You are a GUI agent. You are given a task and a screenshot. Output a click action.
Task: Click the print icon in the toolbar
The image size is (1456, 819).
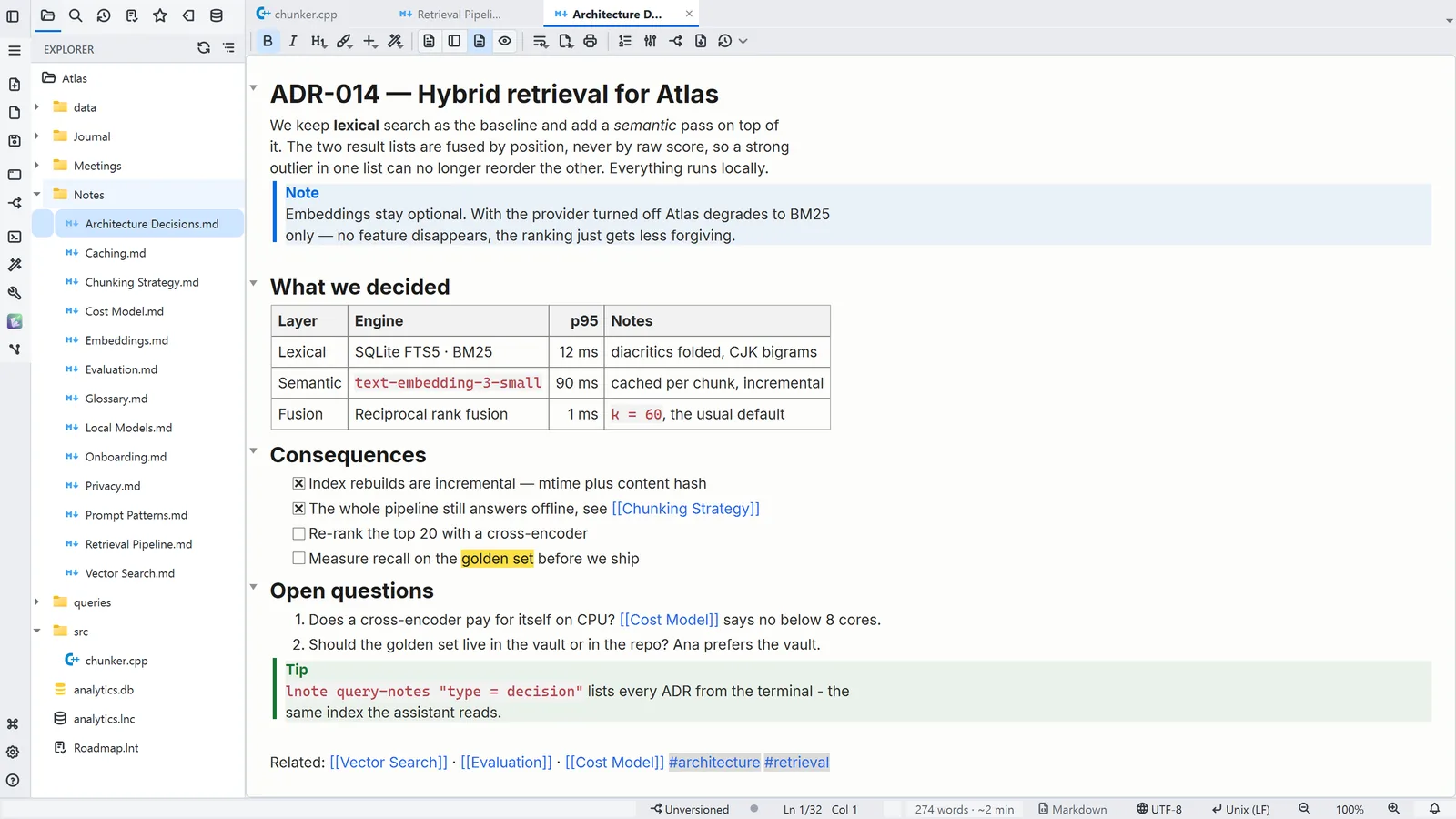pyautogui.click(x=591, y=41)
